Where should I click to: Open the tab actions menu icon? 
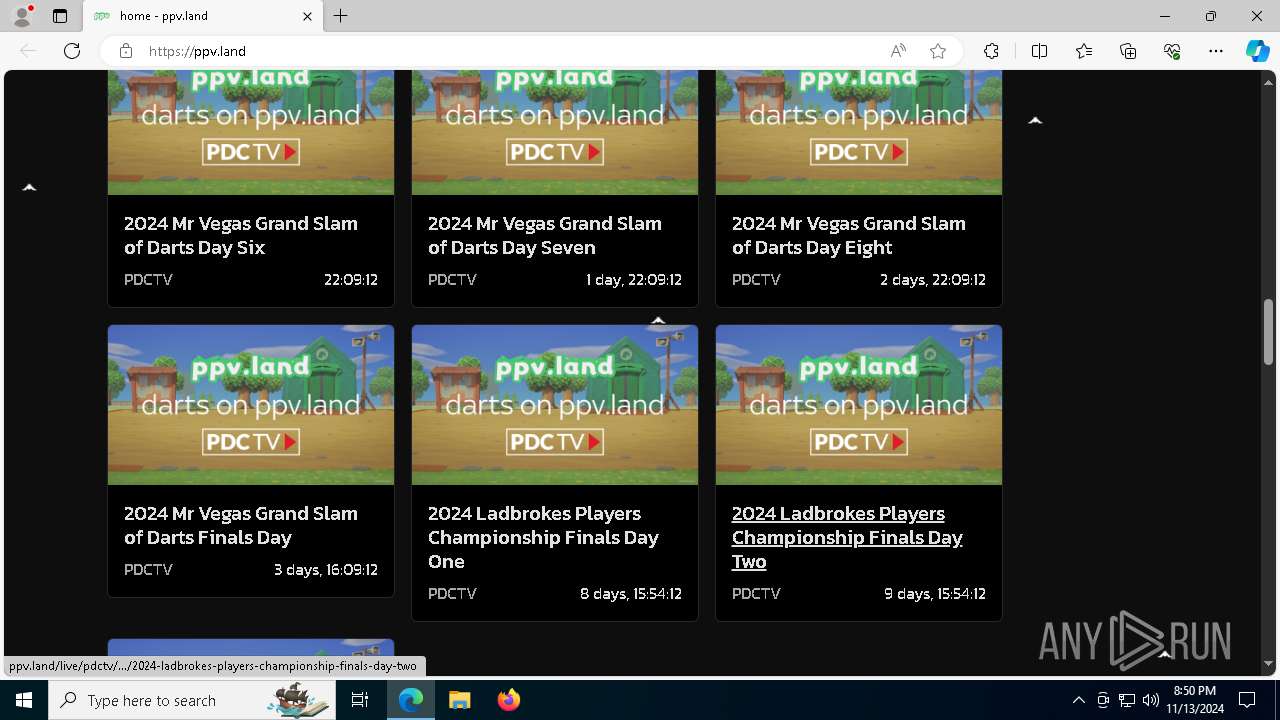pos(60,16)
